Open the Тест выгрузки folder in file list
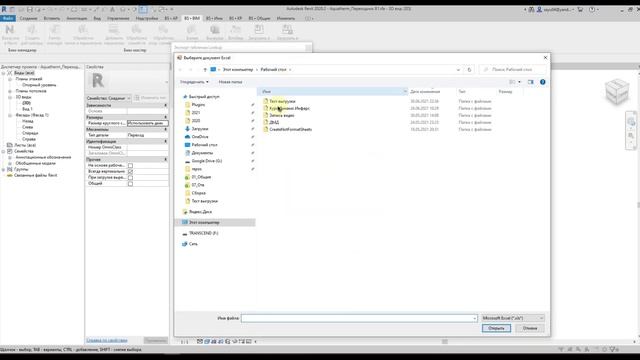Screen dimensions: 640x360 (x=282, y=101)
